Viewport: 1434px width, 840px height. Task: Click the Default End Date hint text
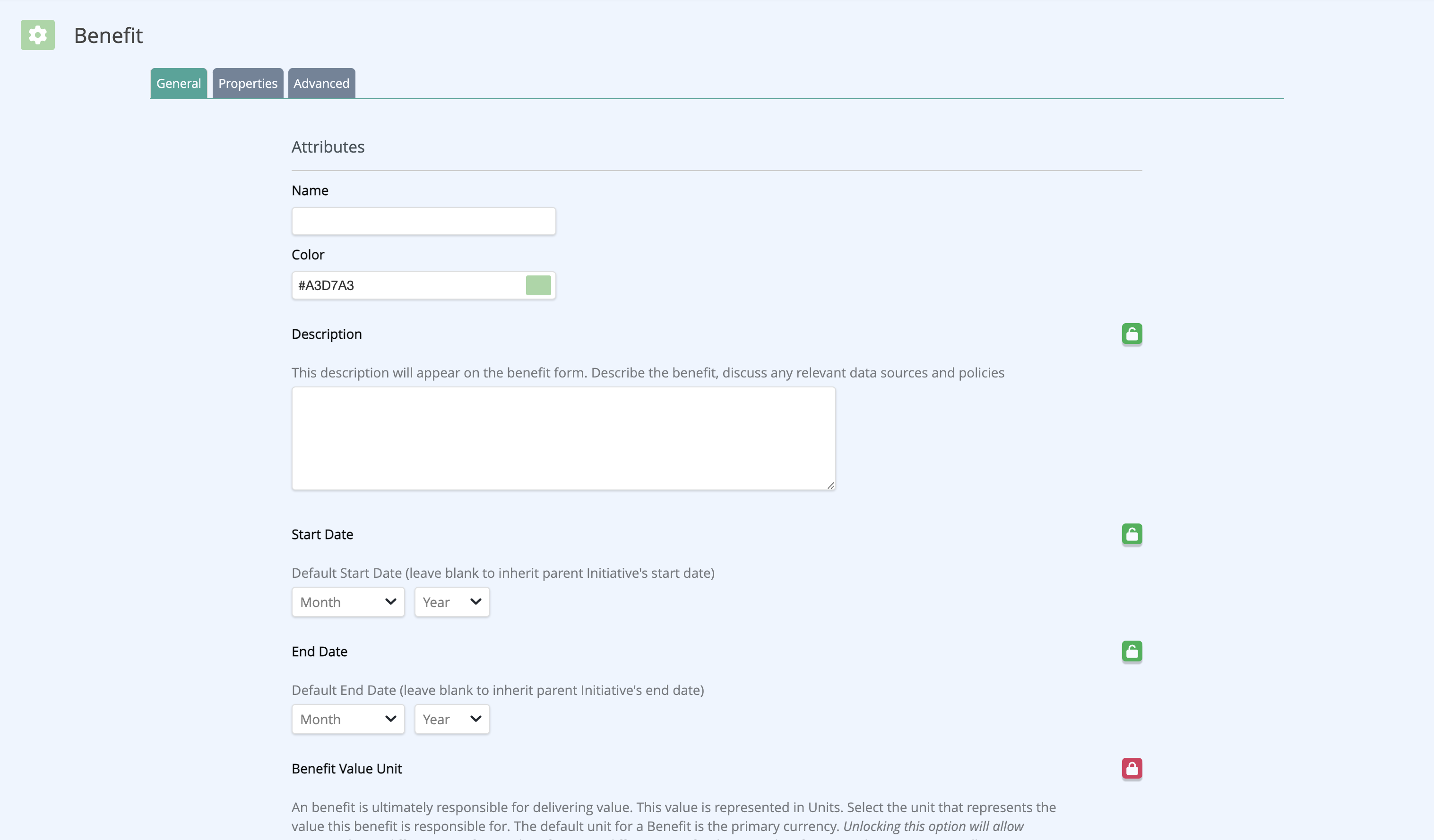tap(498, 690)
